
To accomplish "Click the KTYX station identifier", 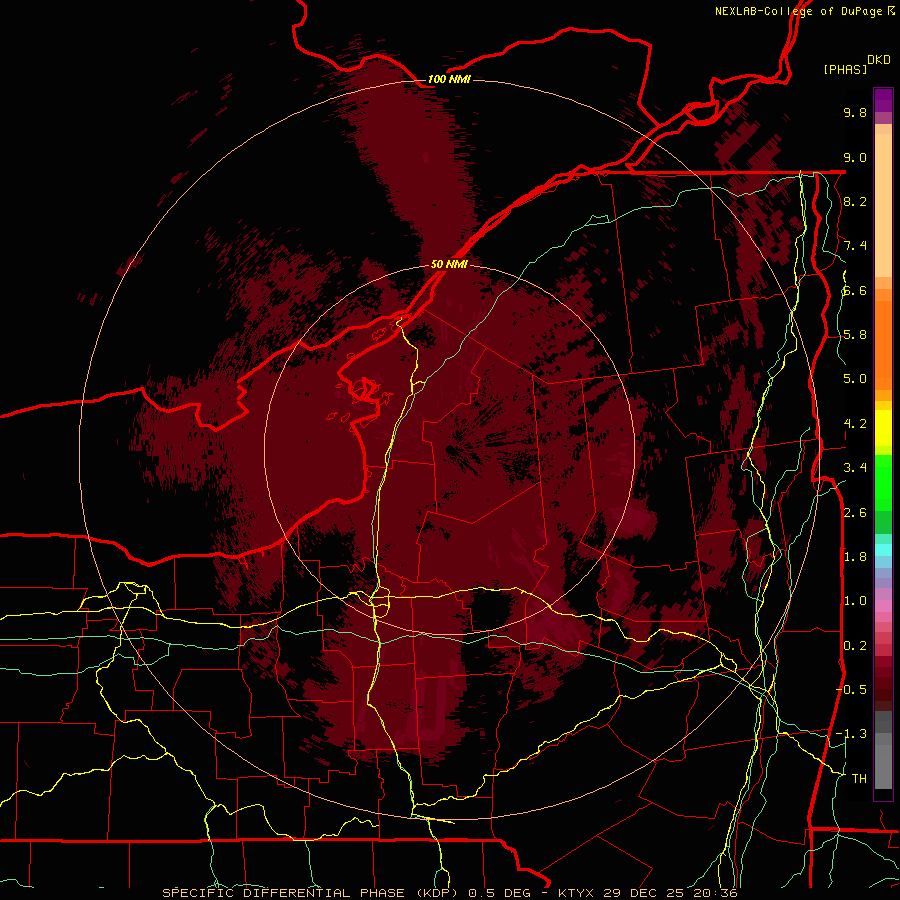I will [577, 893].
